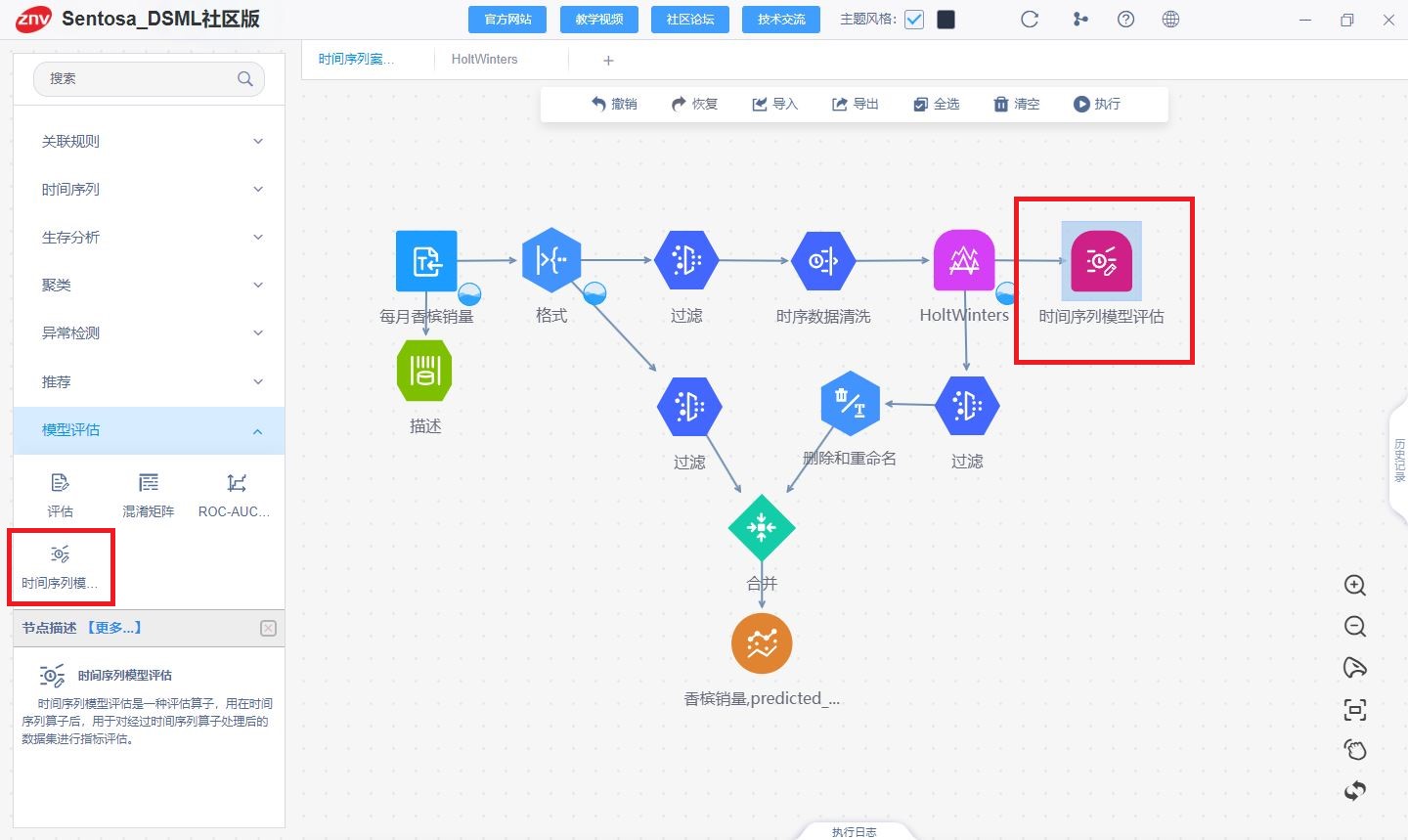Choose the 混淆矩阵 operator in sidebar
The image size is (1408, 840).
(x=149, y=494)
